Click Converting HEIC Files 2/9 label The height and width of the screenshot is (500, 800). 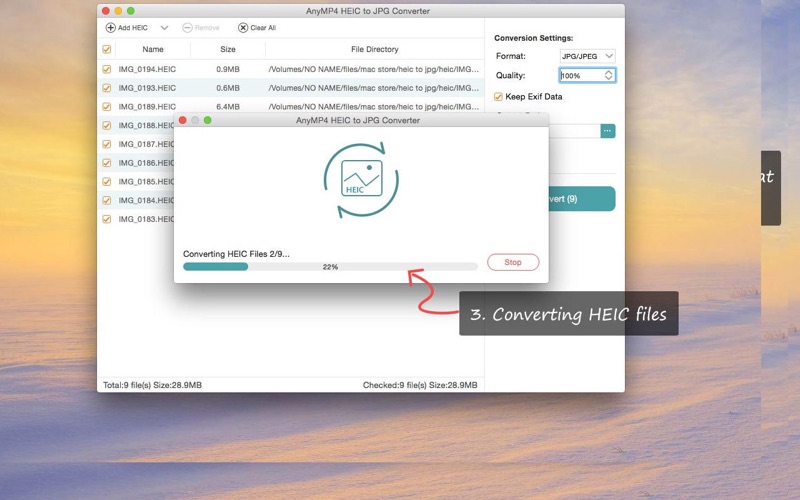click(236, 254)
